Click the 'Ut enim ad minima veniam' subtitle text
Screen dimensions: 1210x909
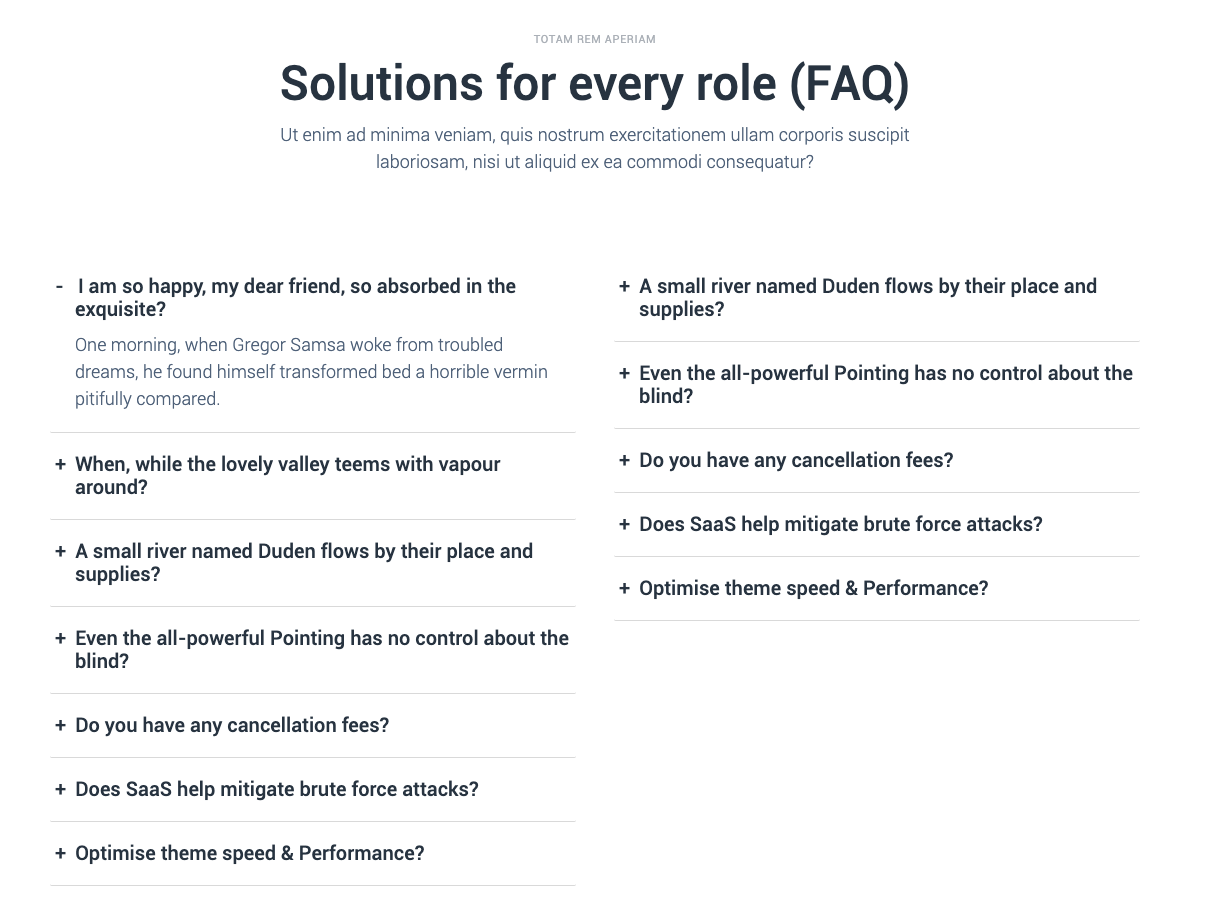pyautogui.click(x=595, y=148)
